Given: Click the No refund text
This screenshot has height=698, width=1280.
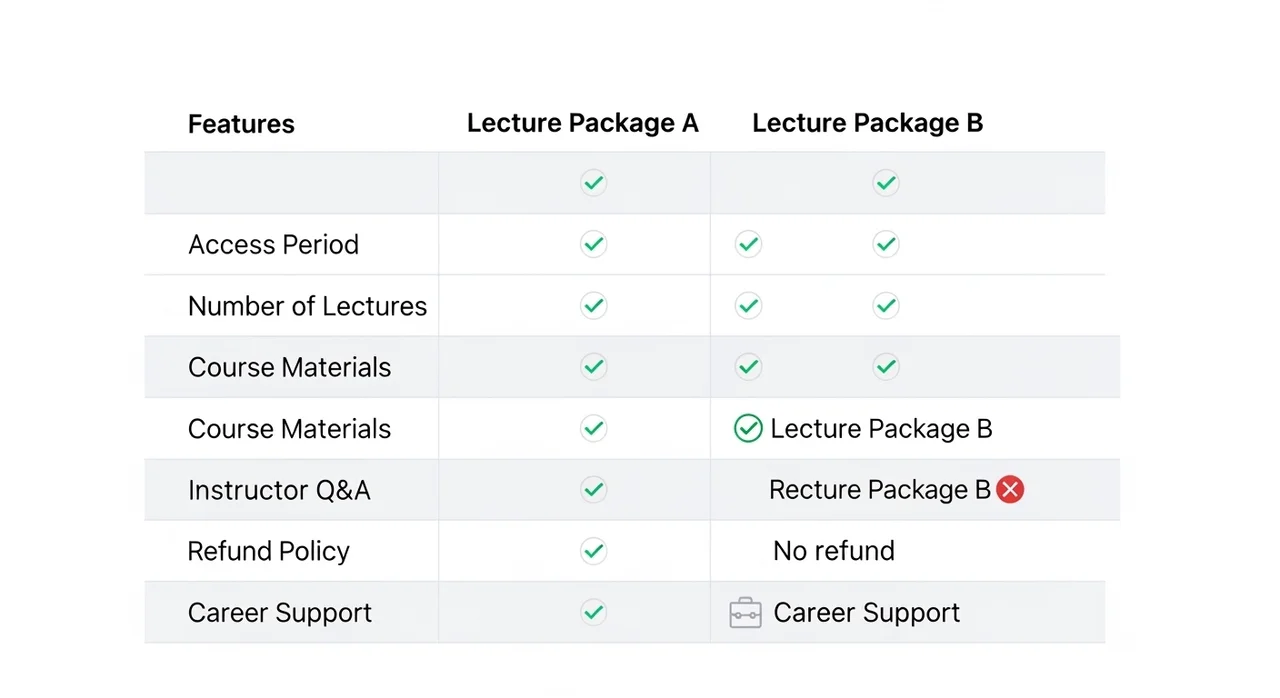Looking at the screenshot, I should pyautogui.click(x=834, y=551).
